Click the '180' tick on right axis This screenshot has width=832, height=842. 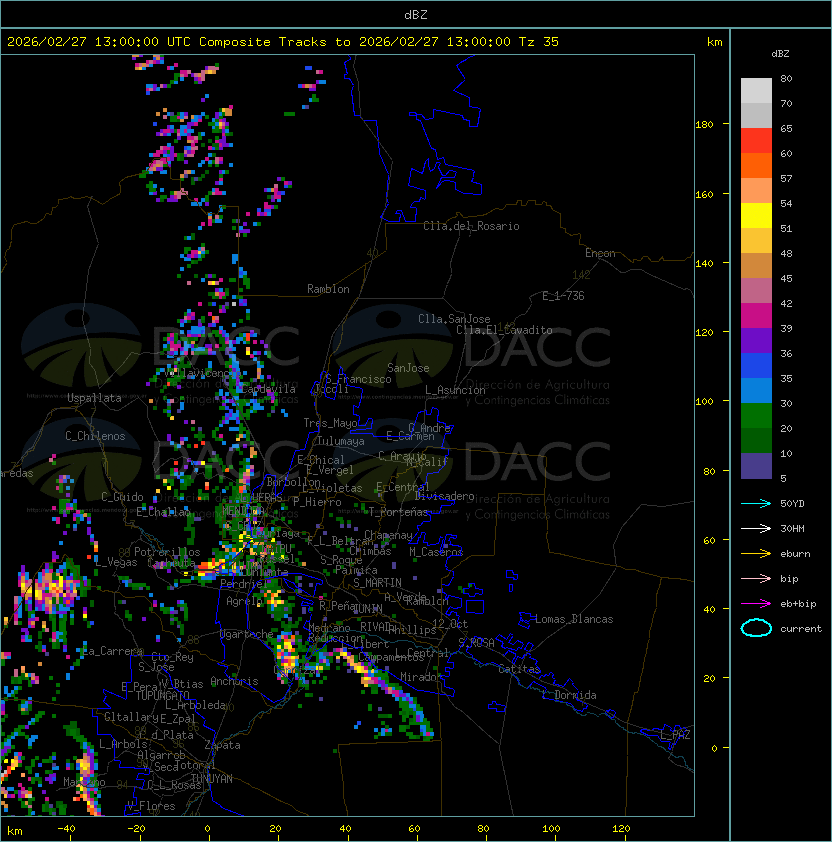pos(704,125)
